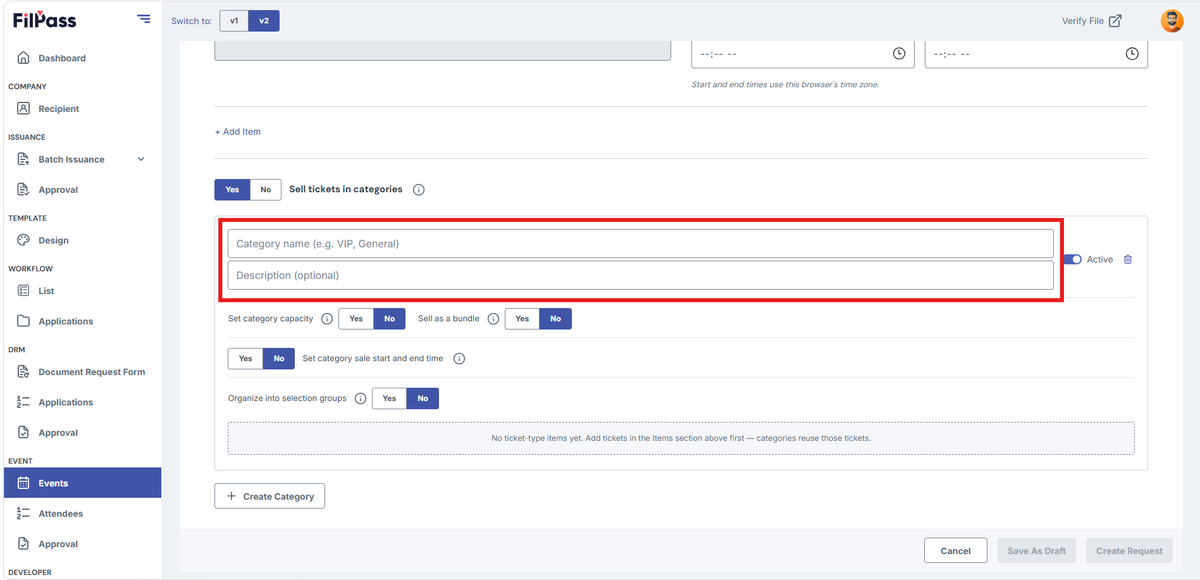Viewport: 1200px width, 580px height.
Task: Click the Save As Draft button
Action: (1036, 551)
